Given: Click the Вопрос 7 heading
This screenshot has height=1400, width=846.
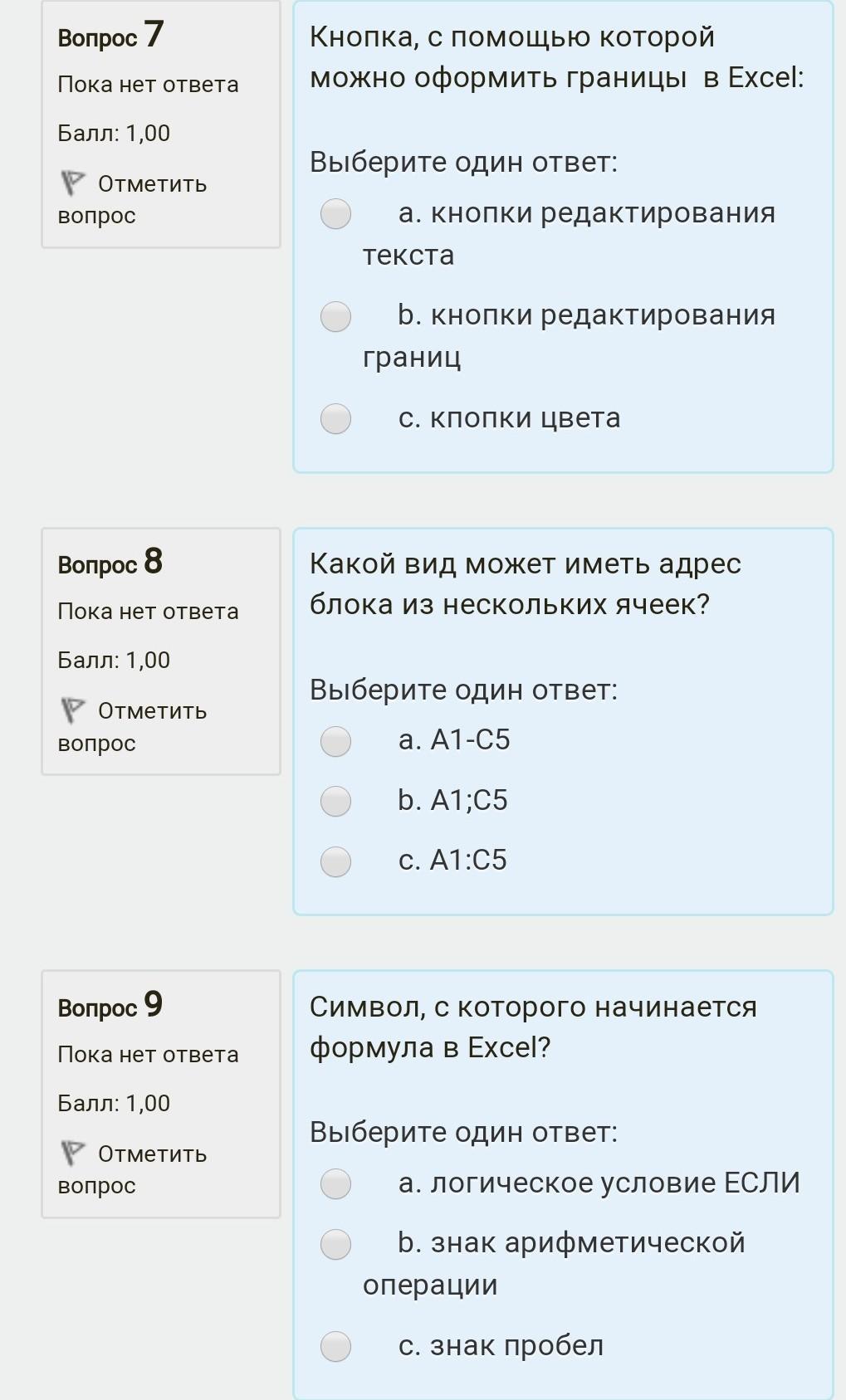Looking at the screenshot, I should pos(110,36).
